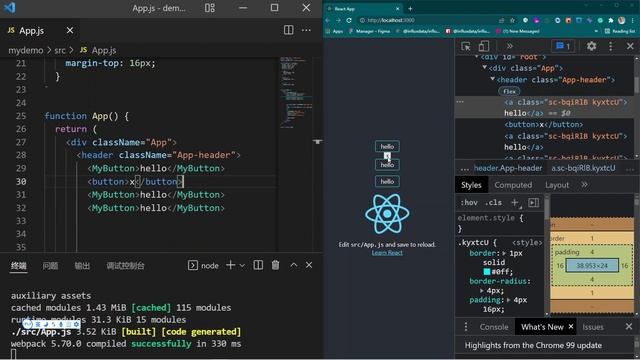Split the terminal pane

point(258,265)
